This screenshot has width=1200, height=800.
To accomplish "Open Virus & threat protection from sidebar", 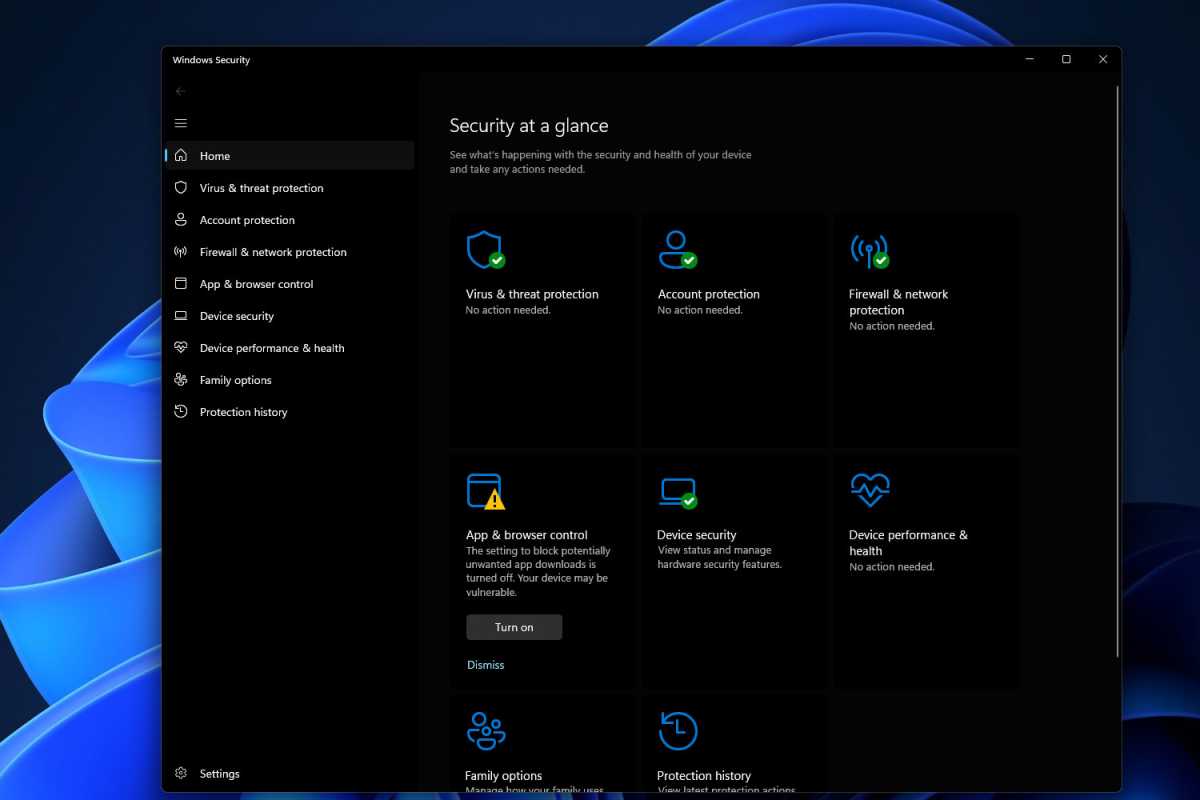I will [290, 187].
